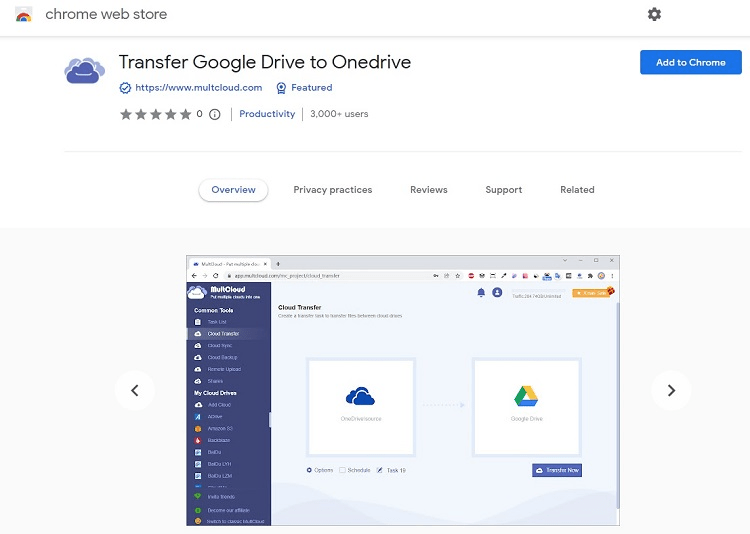Click the '3,000+ users' text
Viewport: 750px width, 534px height.
(x=339, y=114)
